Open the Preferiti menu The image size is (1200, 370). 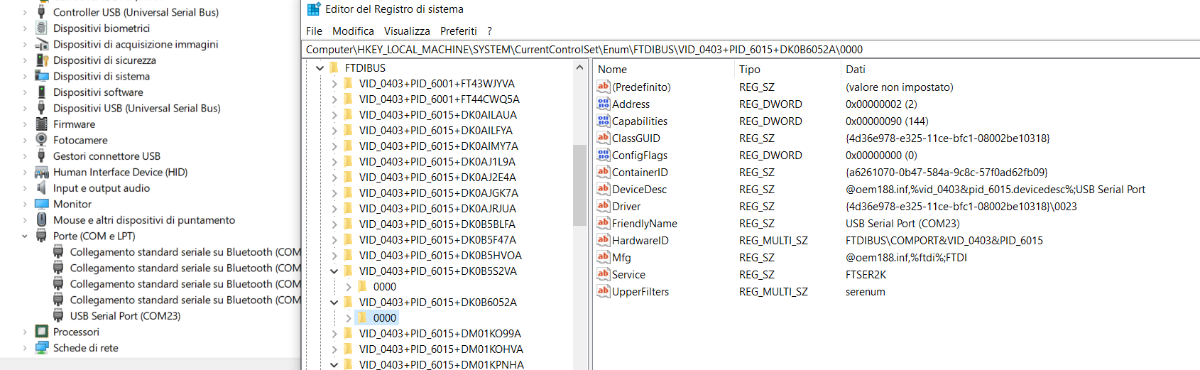[458, 31]
